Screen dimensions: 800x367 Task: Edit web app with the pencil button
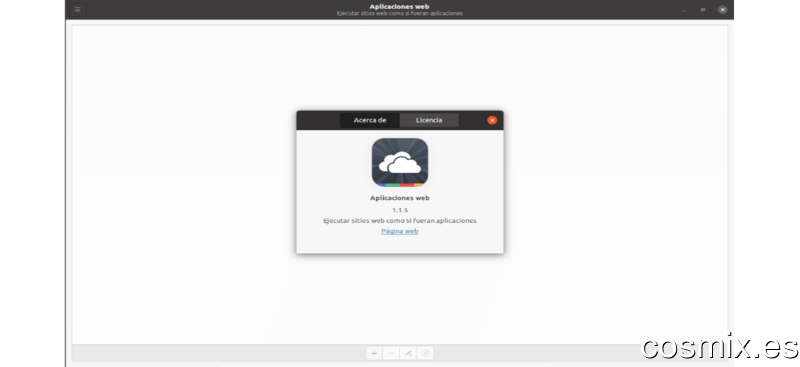[x=408, y=353]
